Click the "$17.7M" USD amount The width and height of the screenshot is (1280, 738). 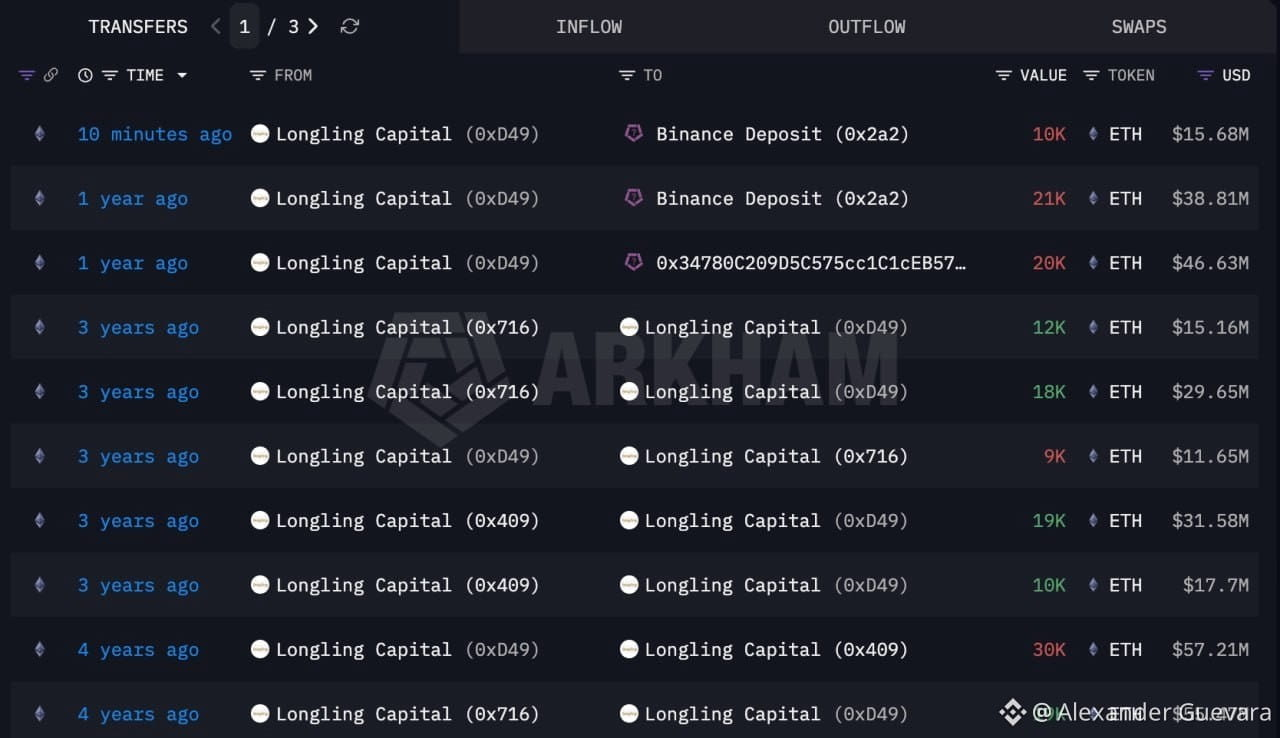(x=1216, y=585)
